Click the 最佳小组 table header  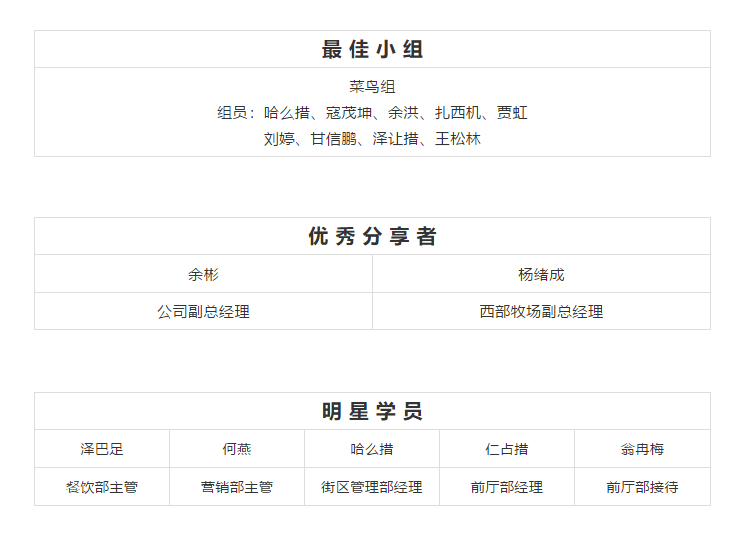372,50
